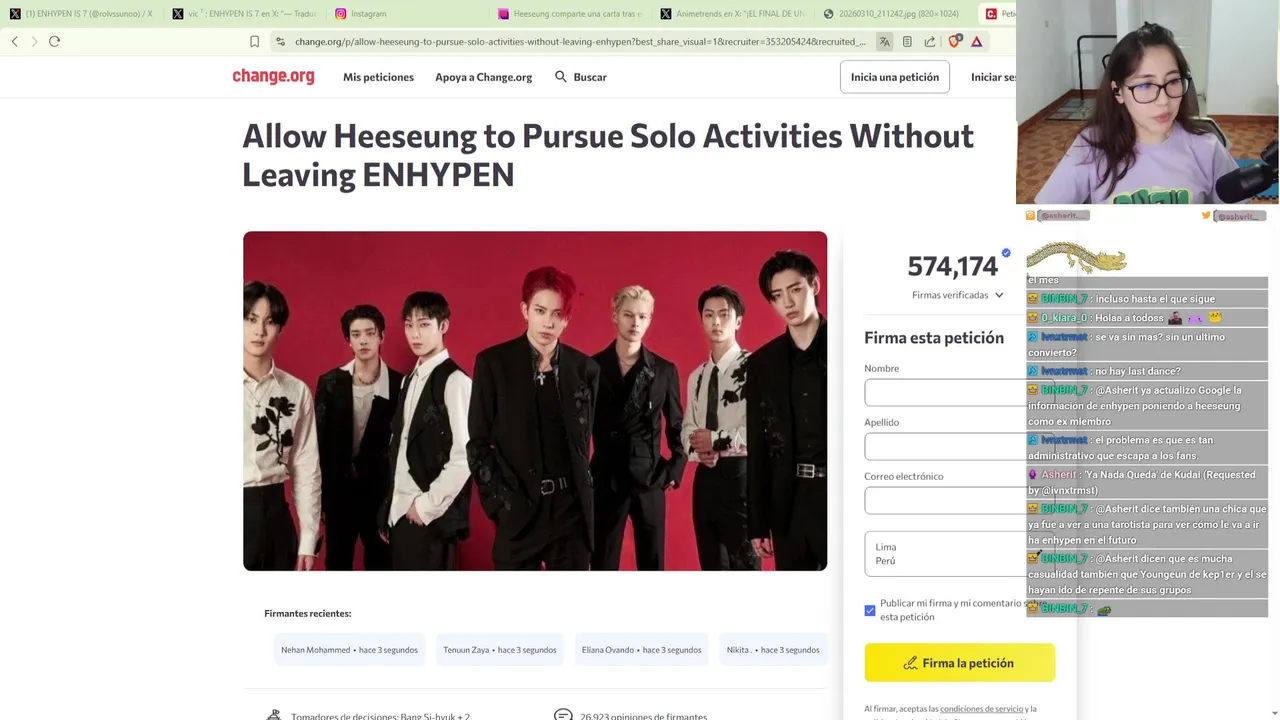Uncheck 'Publicar mi firma y mi comentario'
Image resolution: width=1280 pixels, height=720 pixels.
(x=870, y=610)
